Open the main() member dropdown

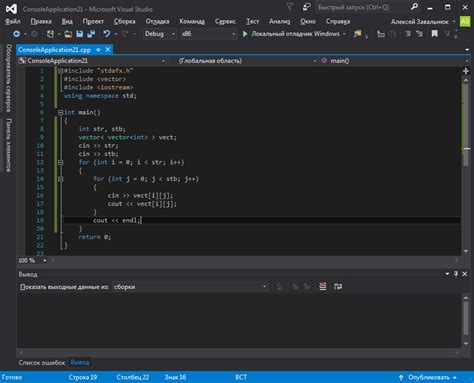click(x=394, y=61)
